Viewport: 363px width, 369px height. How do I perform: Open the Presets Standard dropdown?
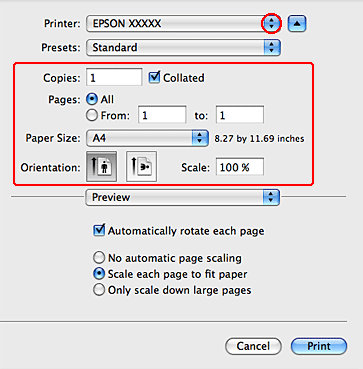pyautogui.click(x=183, y=48)
